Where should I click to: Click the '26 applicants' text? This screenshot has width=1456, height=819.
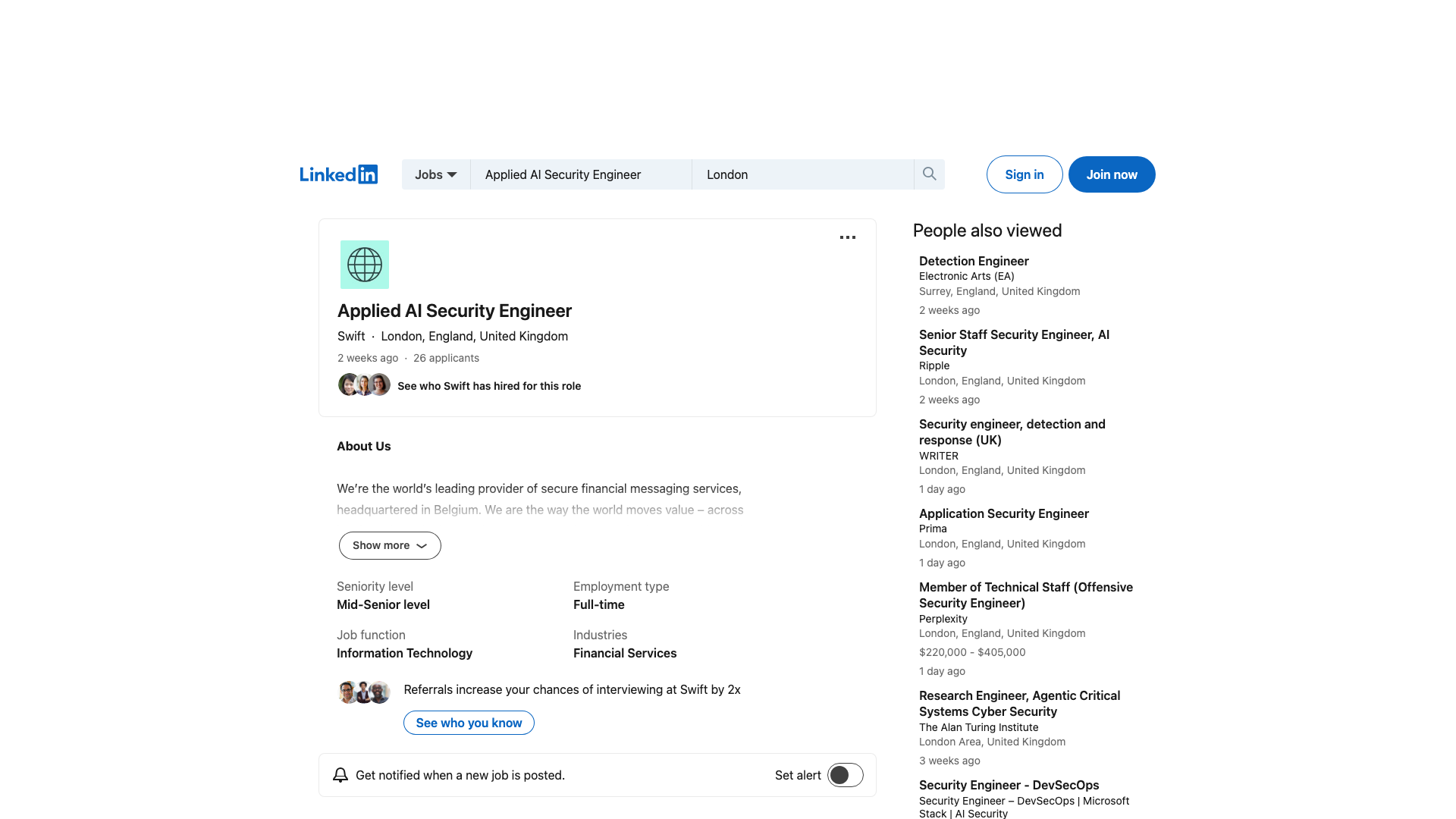point(446,358)
